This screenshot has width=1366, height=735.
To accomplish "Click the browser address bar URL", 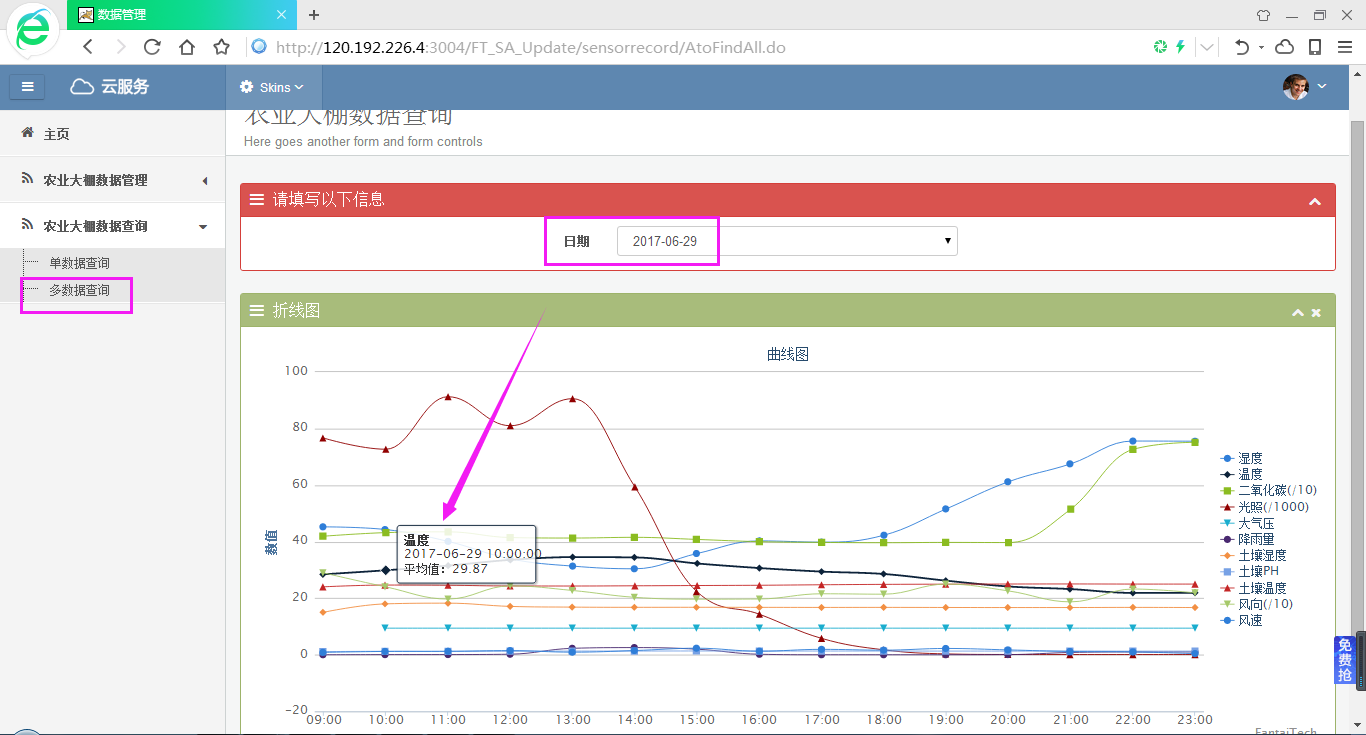I will click(530, 47).
